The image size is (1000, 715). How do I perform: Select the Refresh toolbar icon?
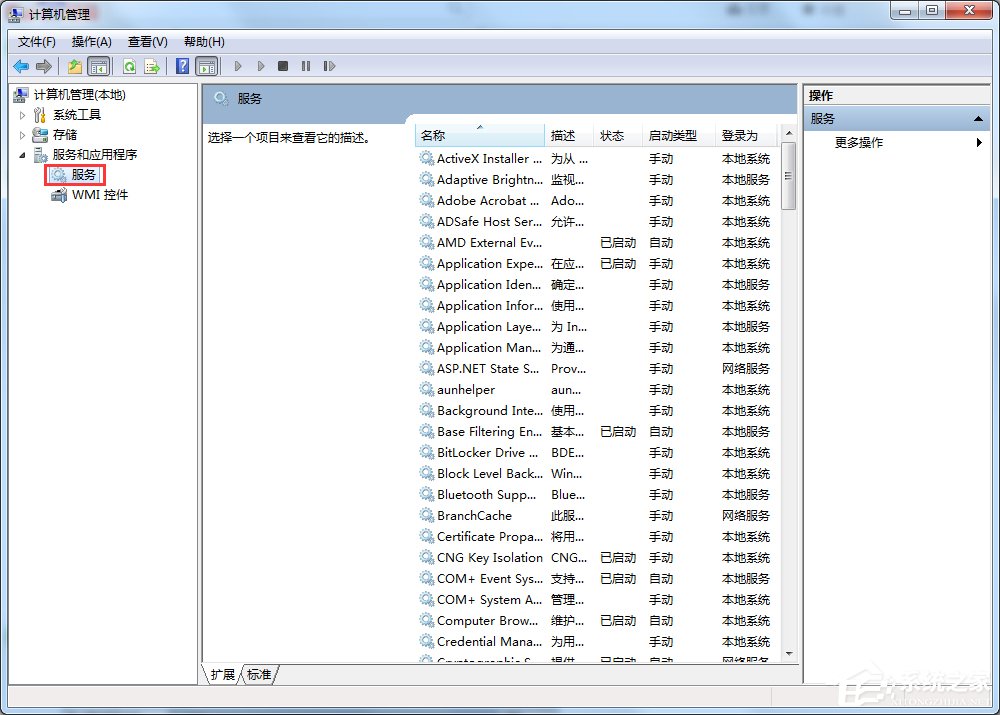tap(130, 66)
